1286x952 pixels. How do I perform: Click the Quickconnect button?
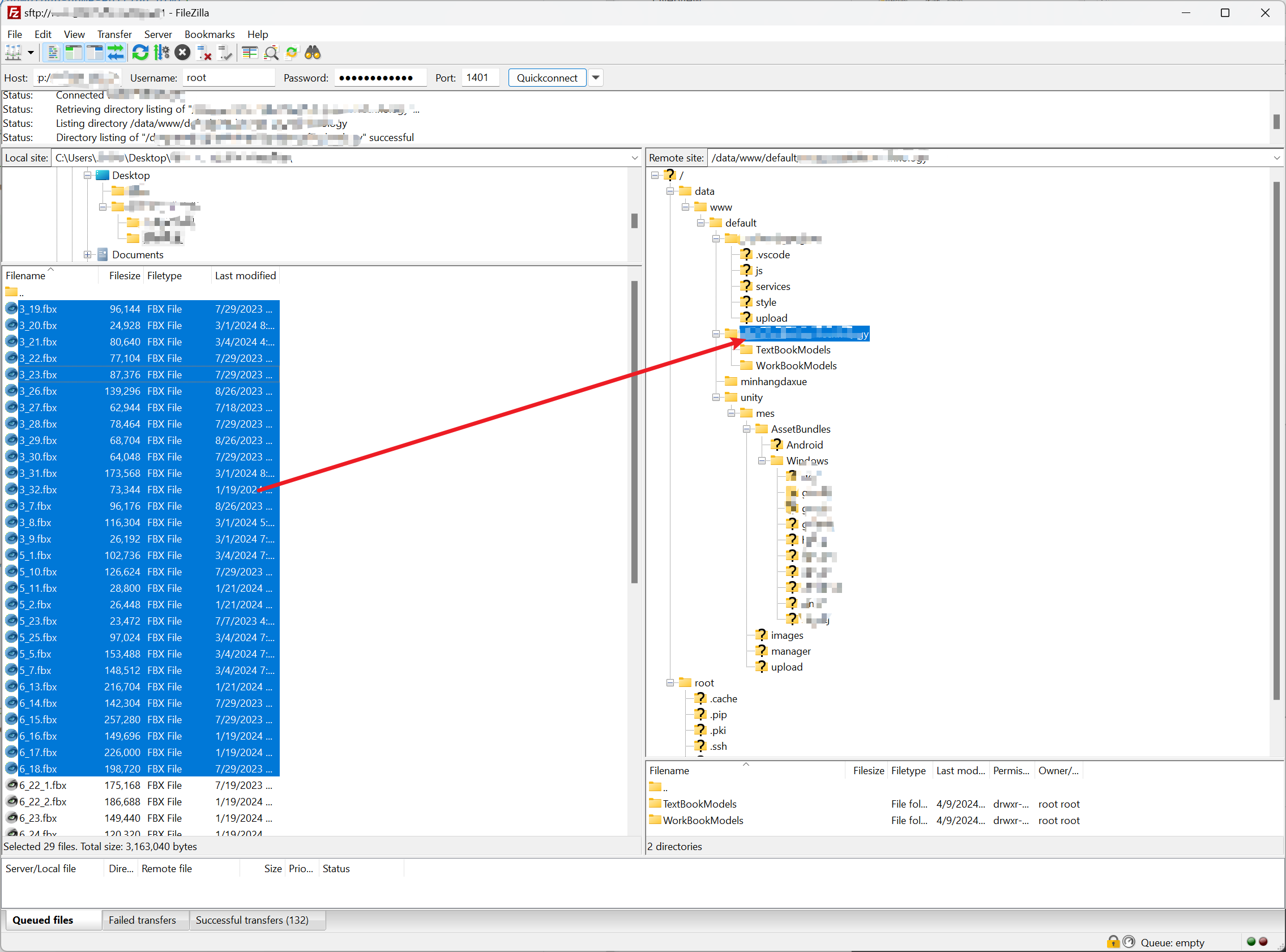[547, 78]
